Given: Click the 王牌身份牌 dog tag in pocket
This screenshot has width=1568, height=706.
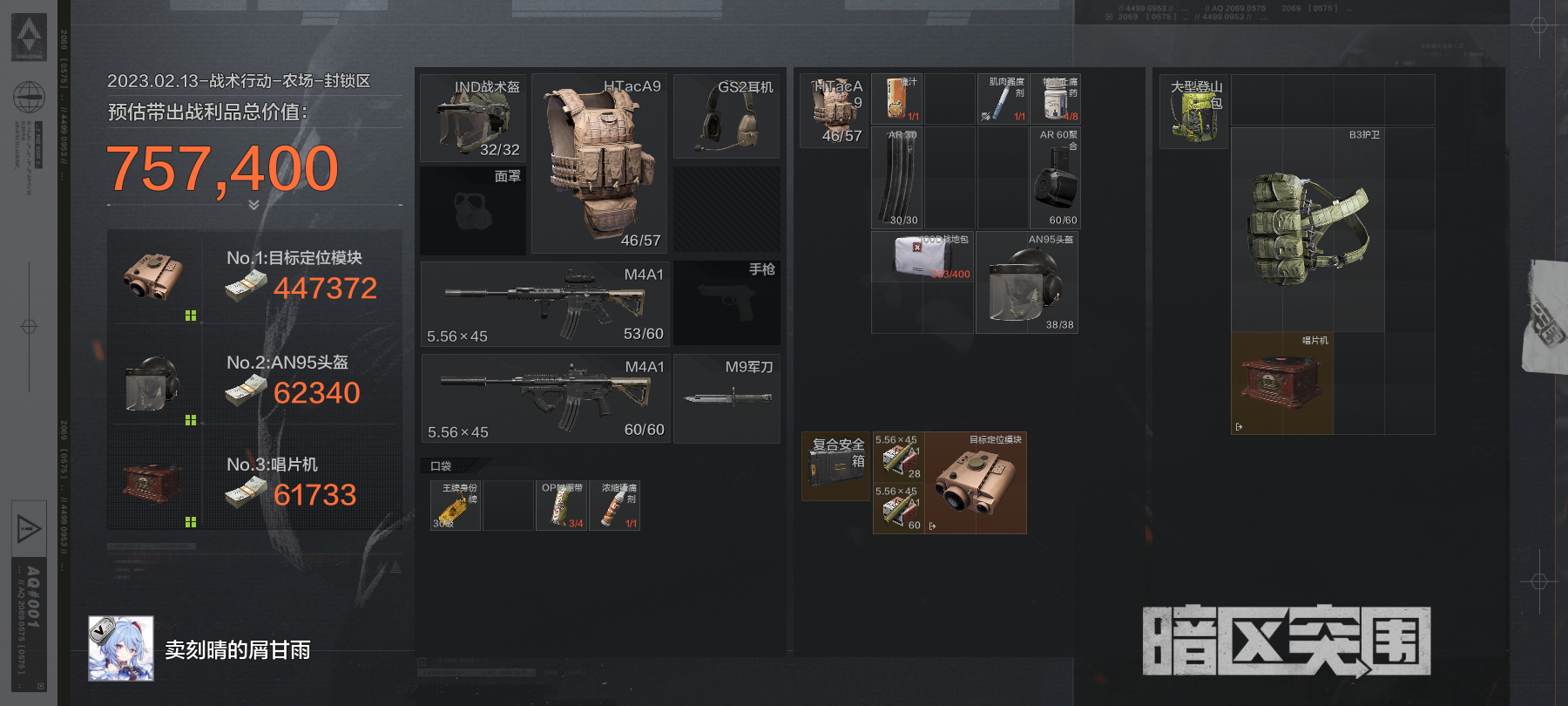Looking at the screenshot, I should click(456, 506).
